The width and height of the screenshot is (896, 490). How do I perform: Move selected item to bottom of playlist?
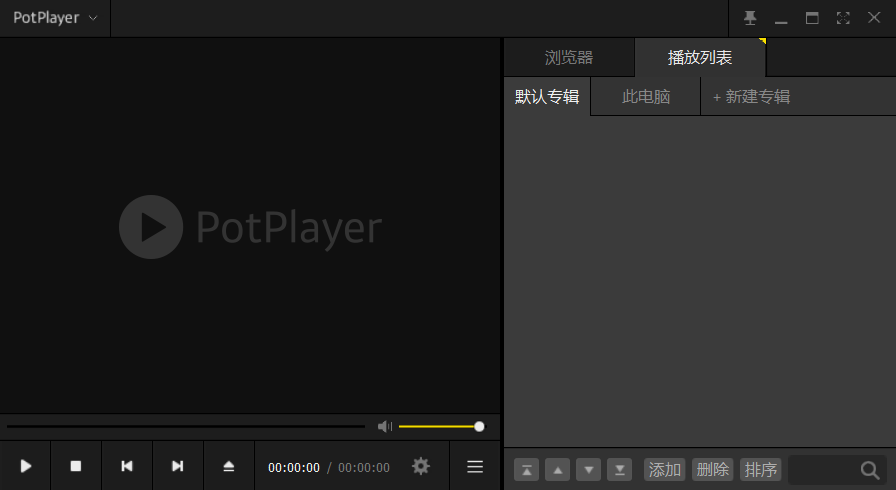[619, 469]
